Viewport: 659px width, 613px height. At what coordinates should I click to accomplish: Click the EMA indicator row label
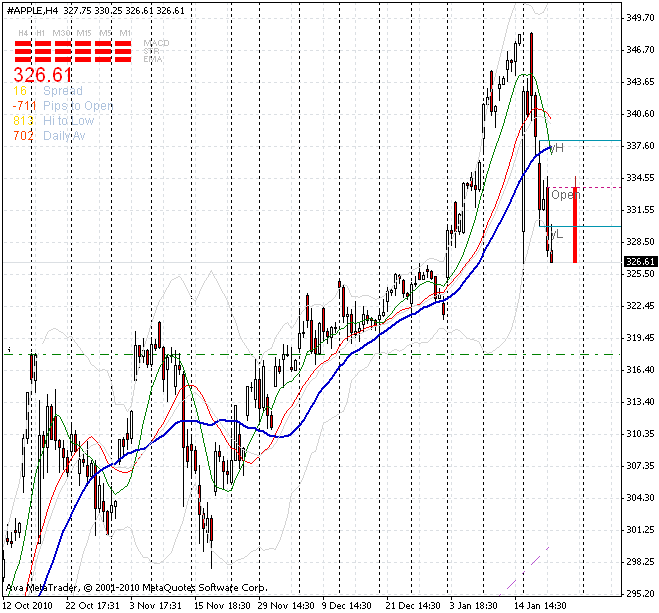tap(153, 59)
